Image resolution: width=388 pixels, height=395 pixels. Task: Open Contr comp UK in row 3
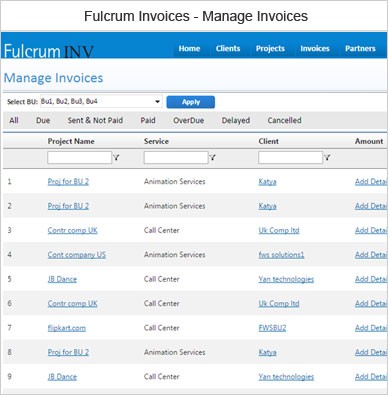73,230
